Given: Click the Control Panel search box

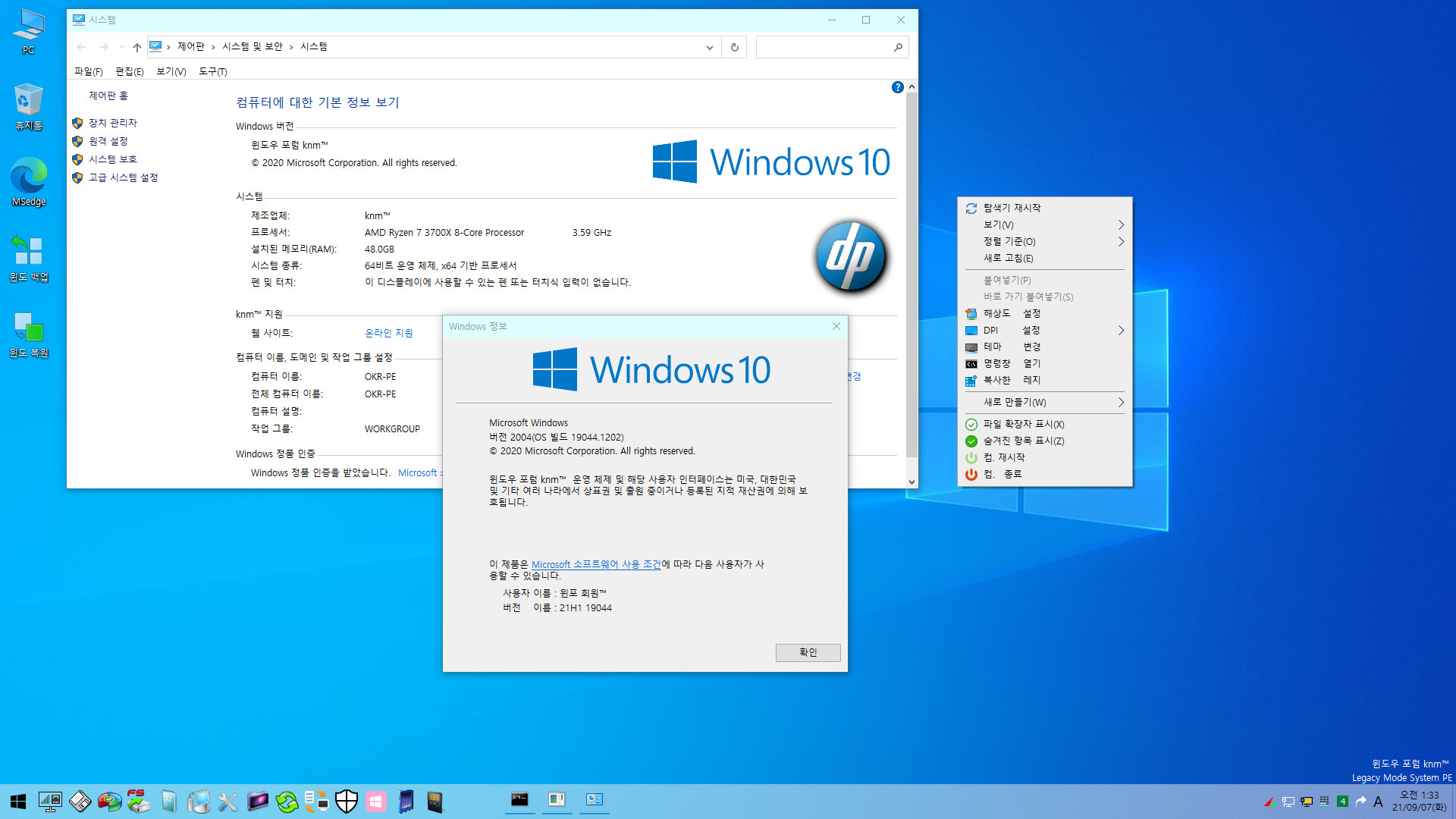Looking at the screenshot, I should pyautogui.click(x=831, y=47).
